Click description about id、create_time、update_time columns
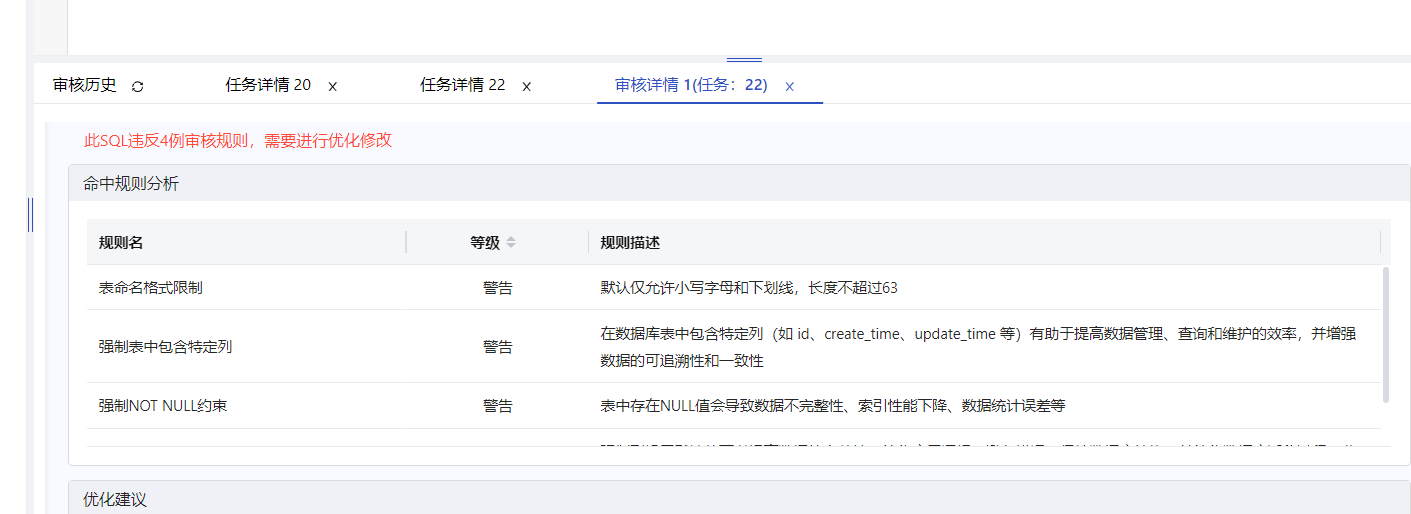Screen dimensions: 1411x514 (x=978, y=347)
